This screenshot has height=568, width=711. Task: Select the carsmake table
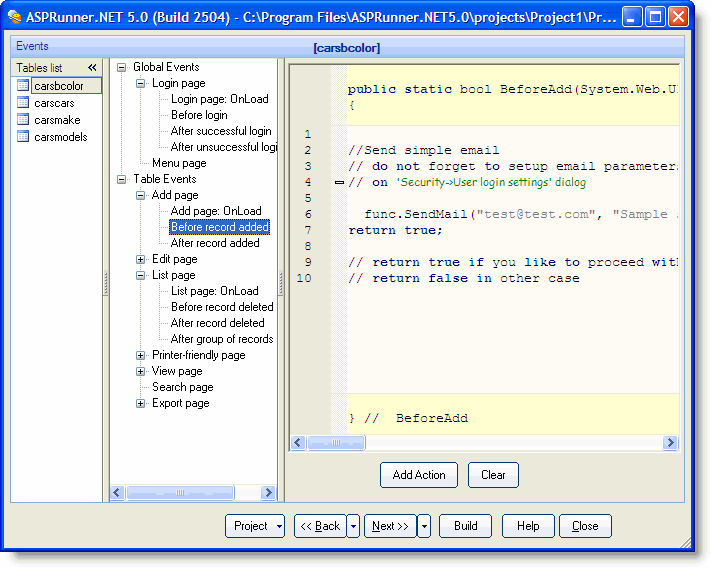(57, 120)
